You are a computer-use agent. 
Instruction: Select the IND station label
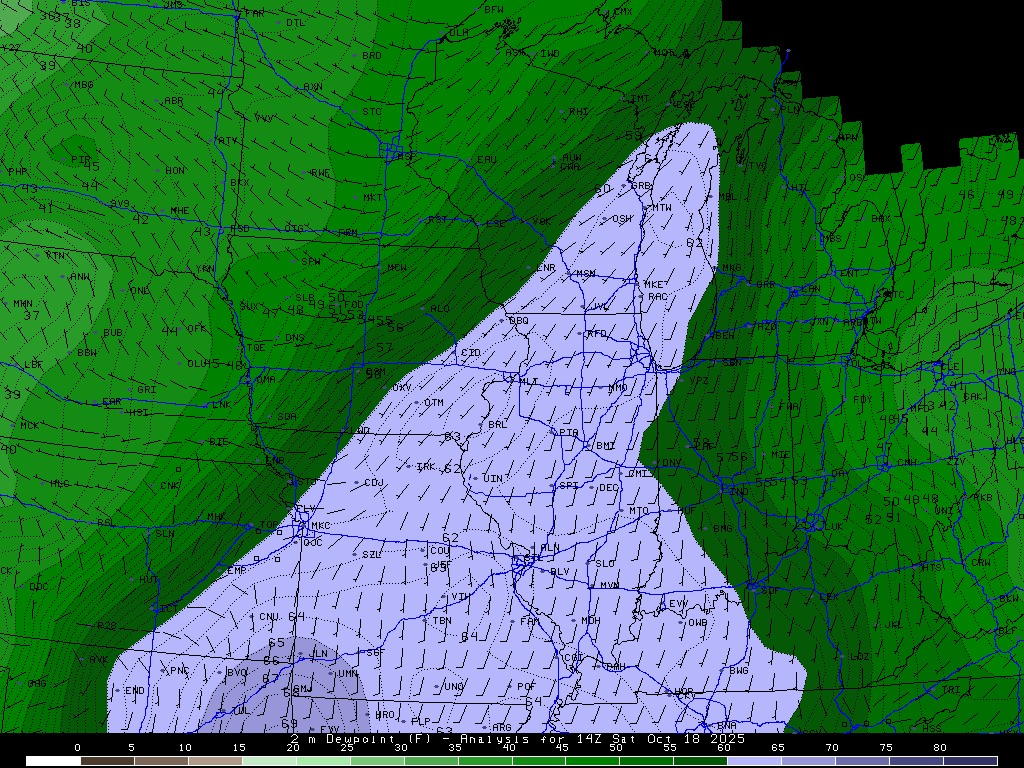click(738, 492)
